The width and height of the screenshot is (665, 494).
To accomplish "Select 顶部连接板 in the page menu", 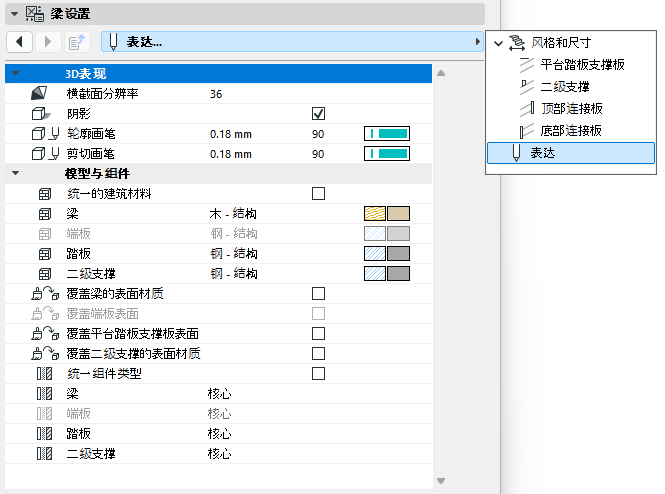I will [572, 109].
